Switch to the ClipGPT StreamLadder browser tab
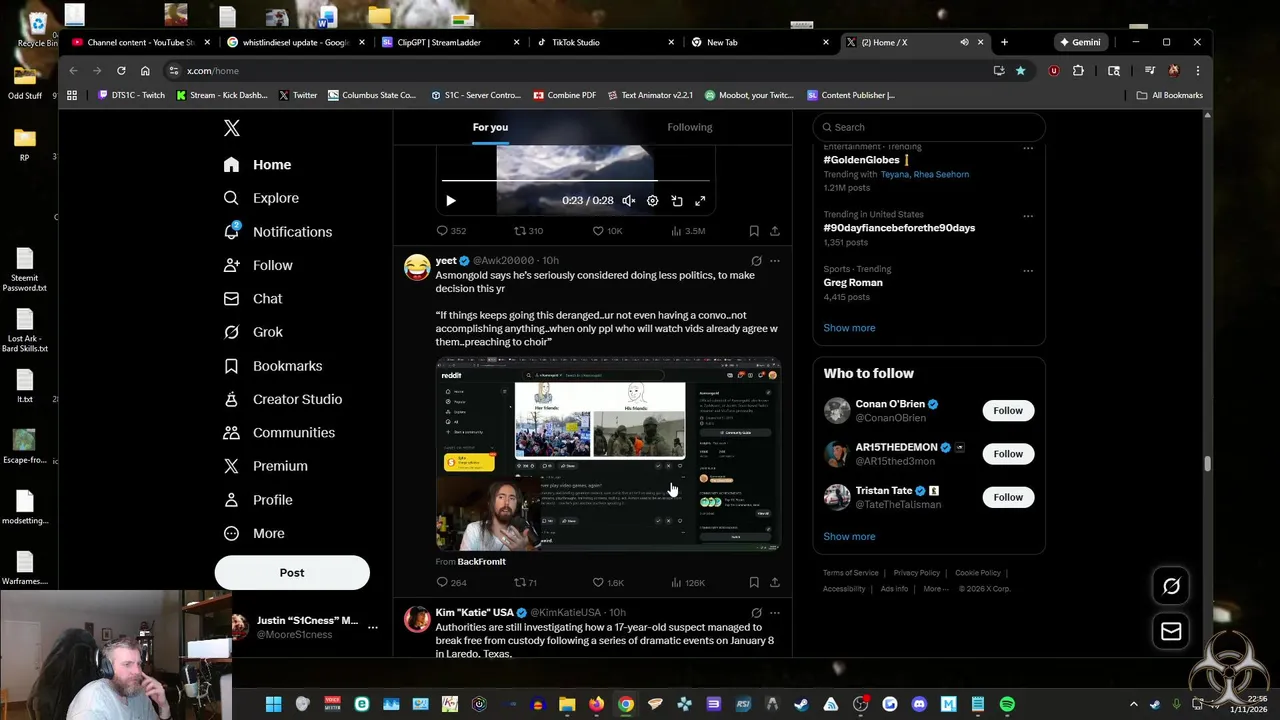The height and width of the screenshot is (720, 1280). tap(449, 42)
